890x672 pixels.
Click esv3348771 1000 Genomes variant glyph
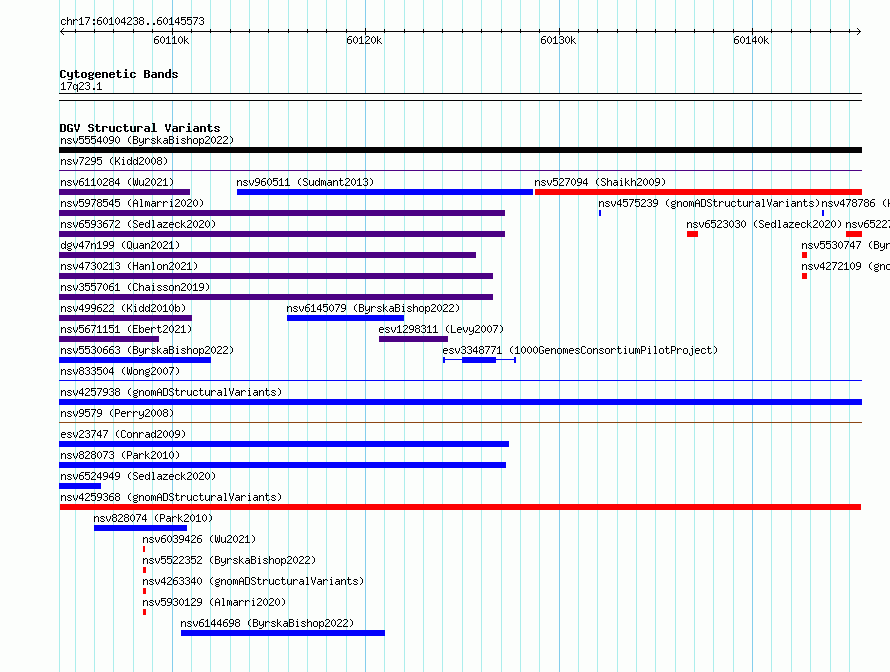480,360
